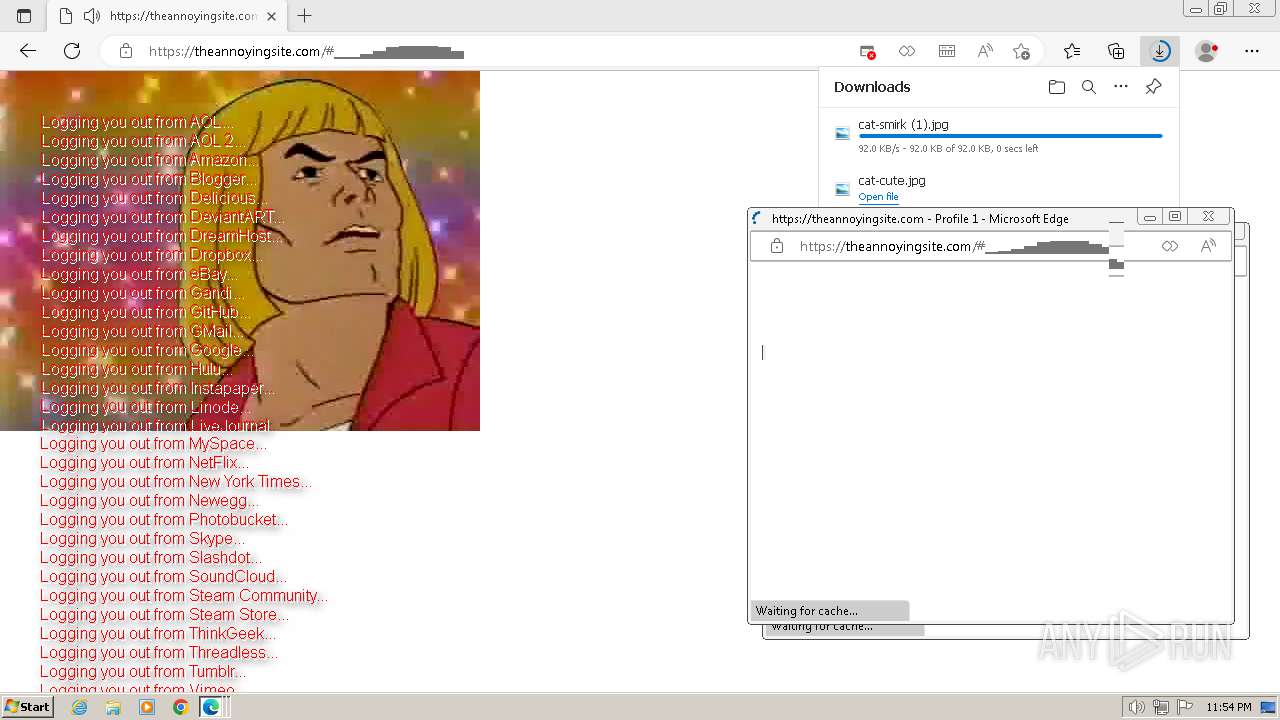Refresh the current page
This screenshot has height=720, width=1280.
[x=72, y=51]
